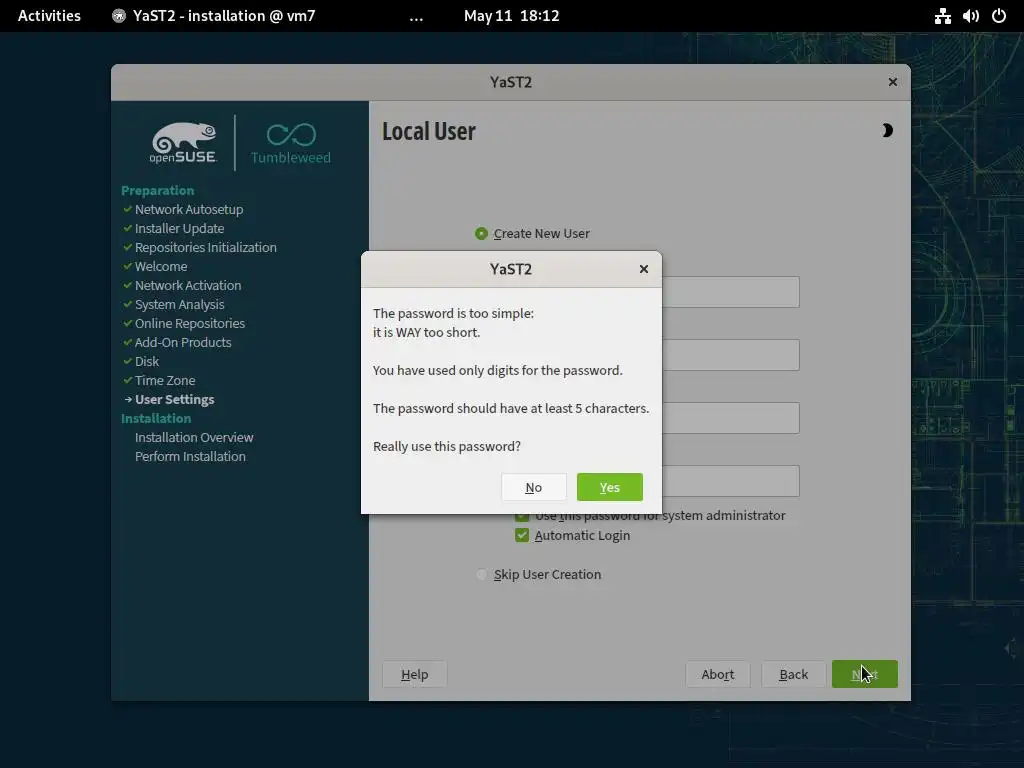
Task: Click Installation Overview step
Action: 194,438
